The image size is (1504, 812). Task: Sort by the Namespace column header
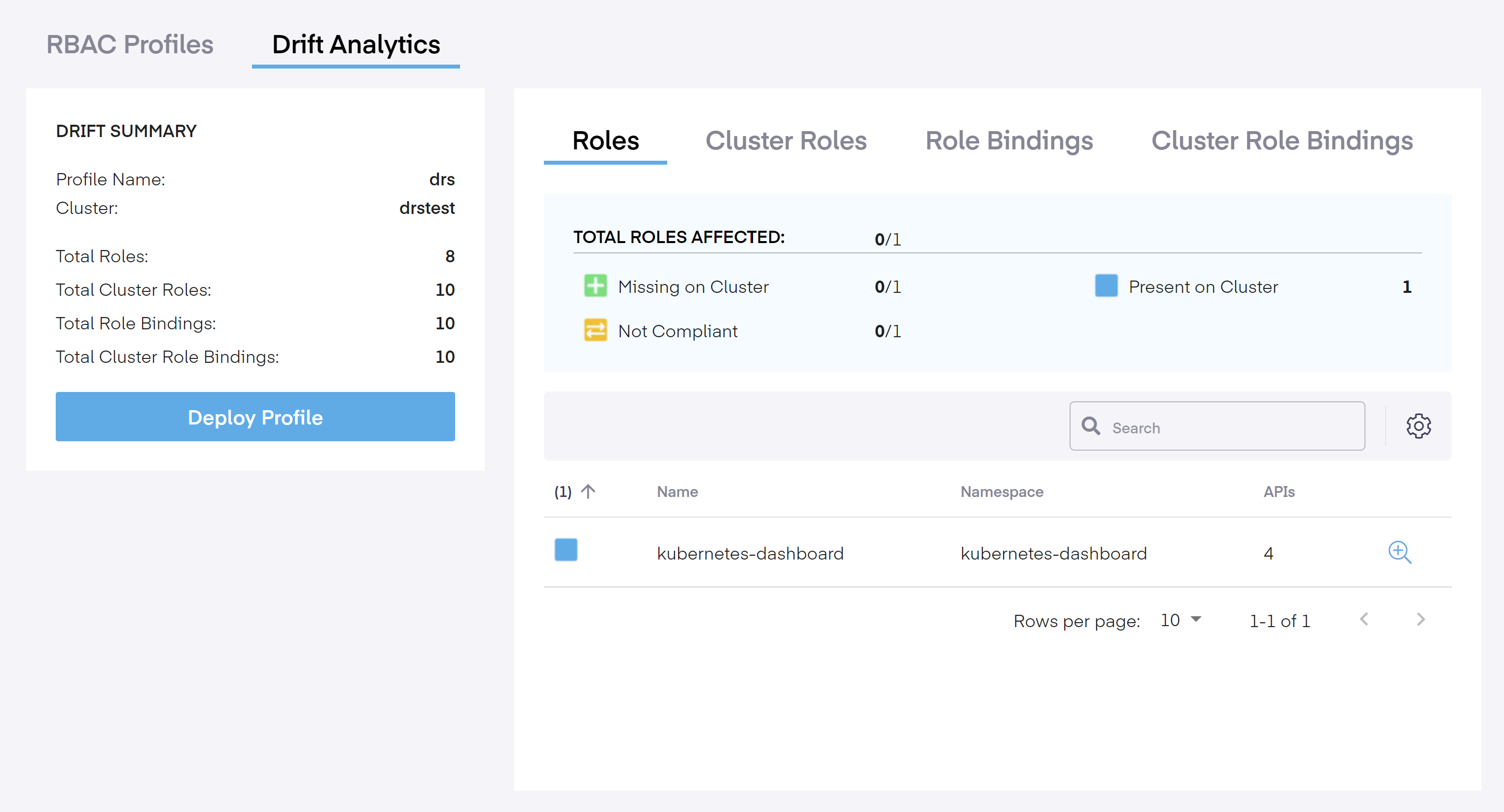[x=1002, y=492]
